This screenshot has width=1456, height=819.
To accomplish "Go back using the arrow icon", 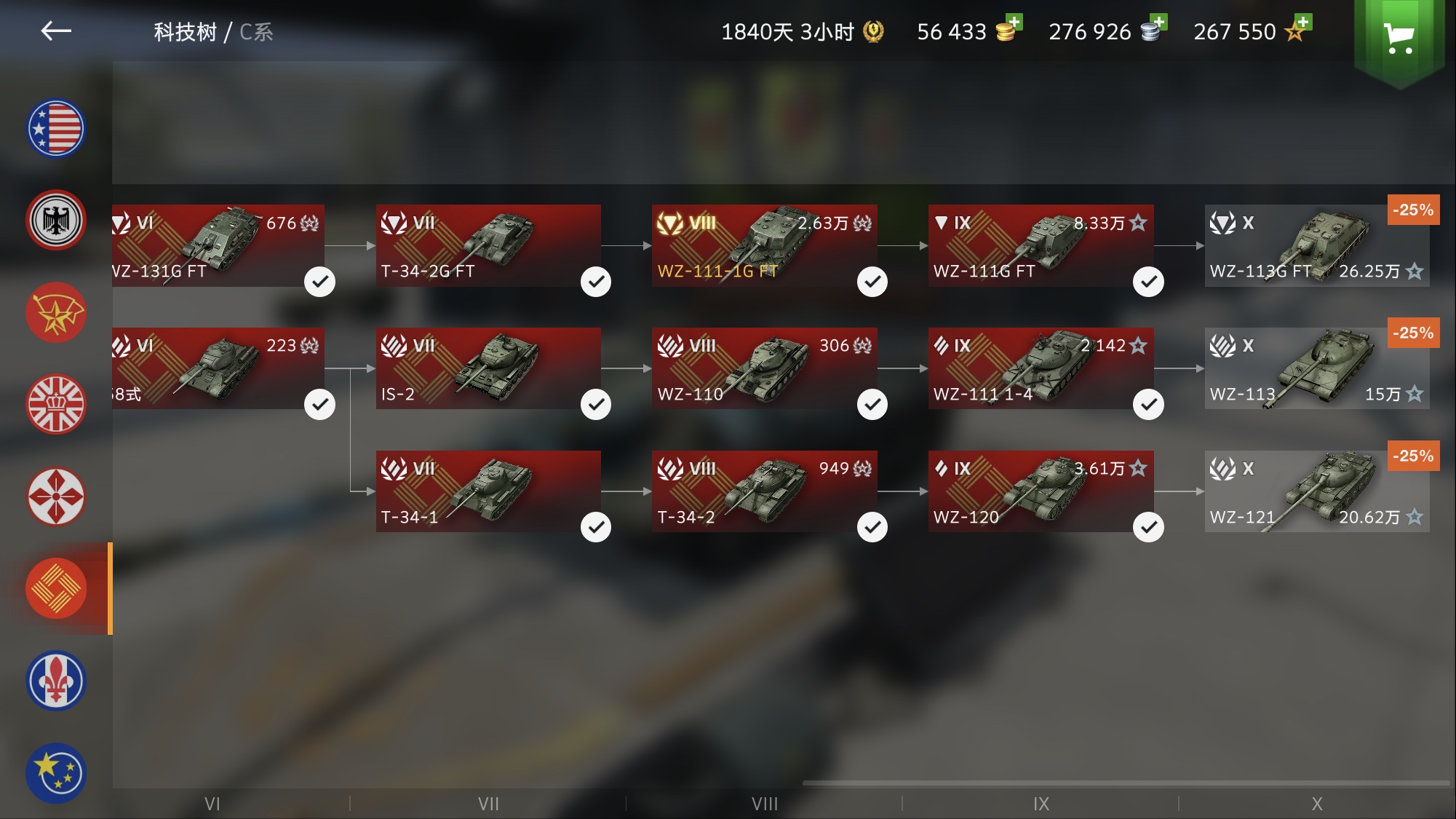I will 56,31.
